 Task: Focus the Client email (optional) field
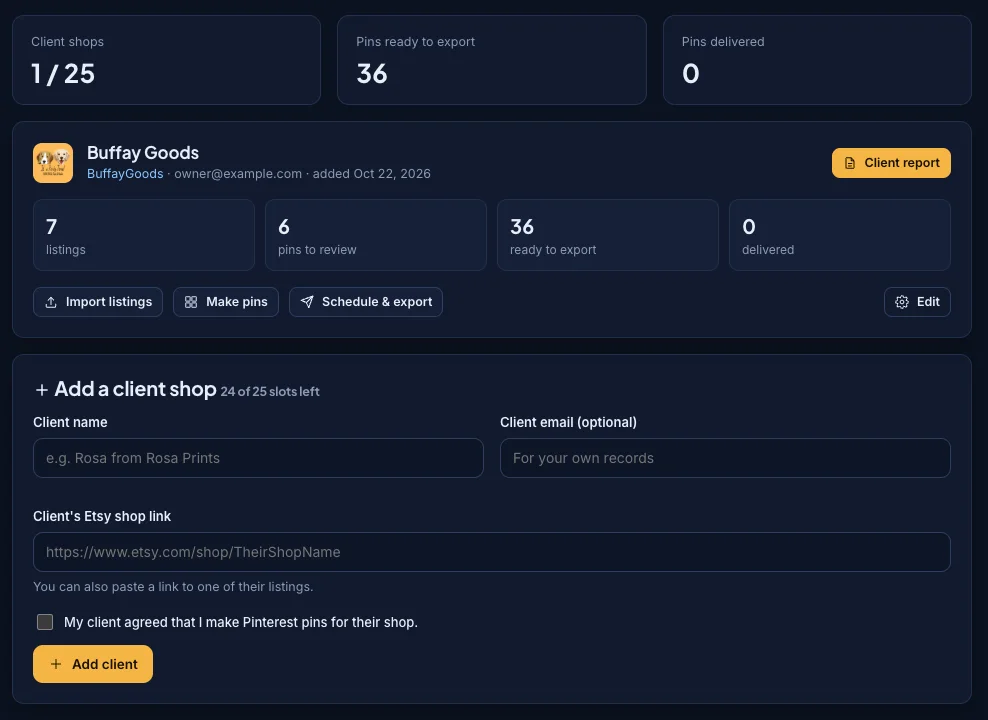click(x=725, y=458)
